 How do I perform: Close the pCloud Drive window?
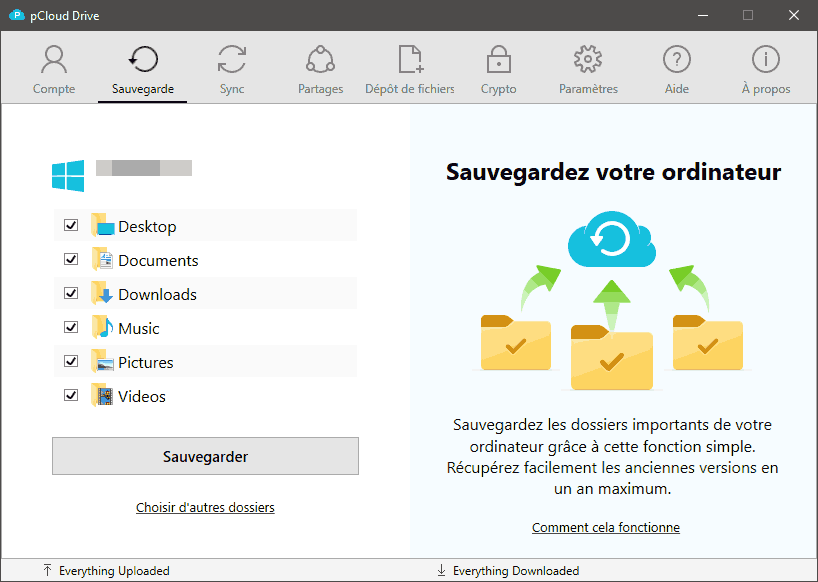pos(793,15)
